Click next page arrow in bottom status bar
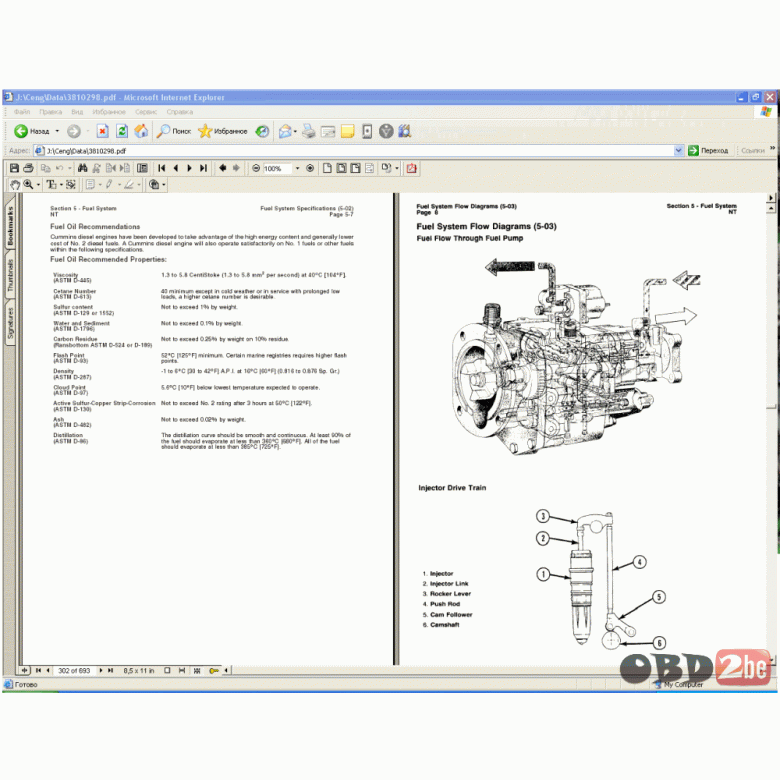This screenshot has width=780, height=780. [101, 671]
